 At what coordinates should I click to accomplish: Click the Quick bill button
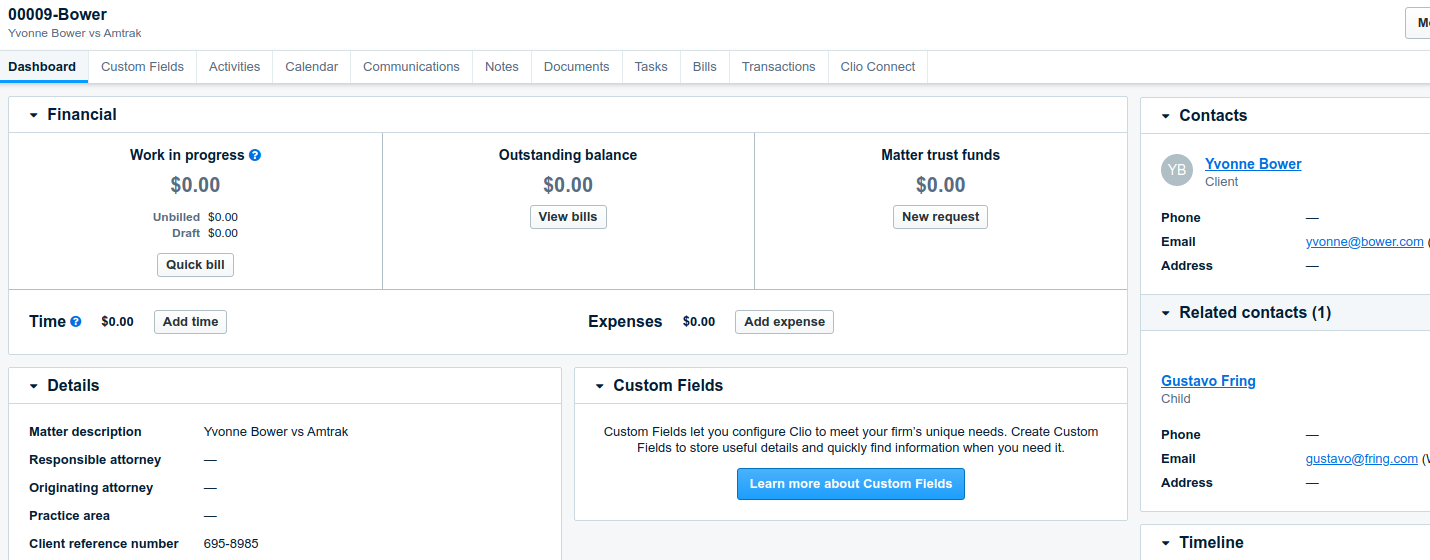pos(195,265)
